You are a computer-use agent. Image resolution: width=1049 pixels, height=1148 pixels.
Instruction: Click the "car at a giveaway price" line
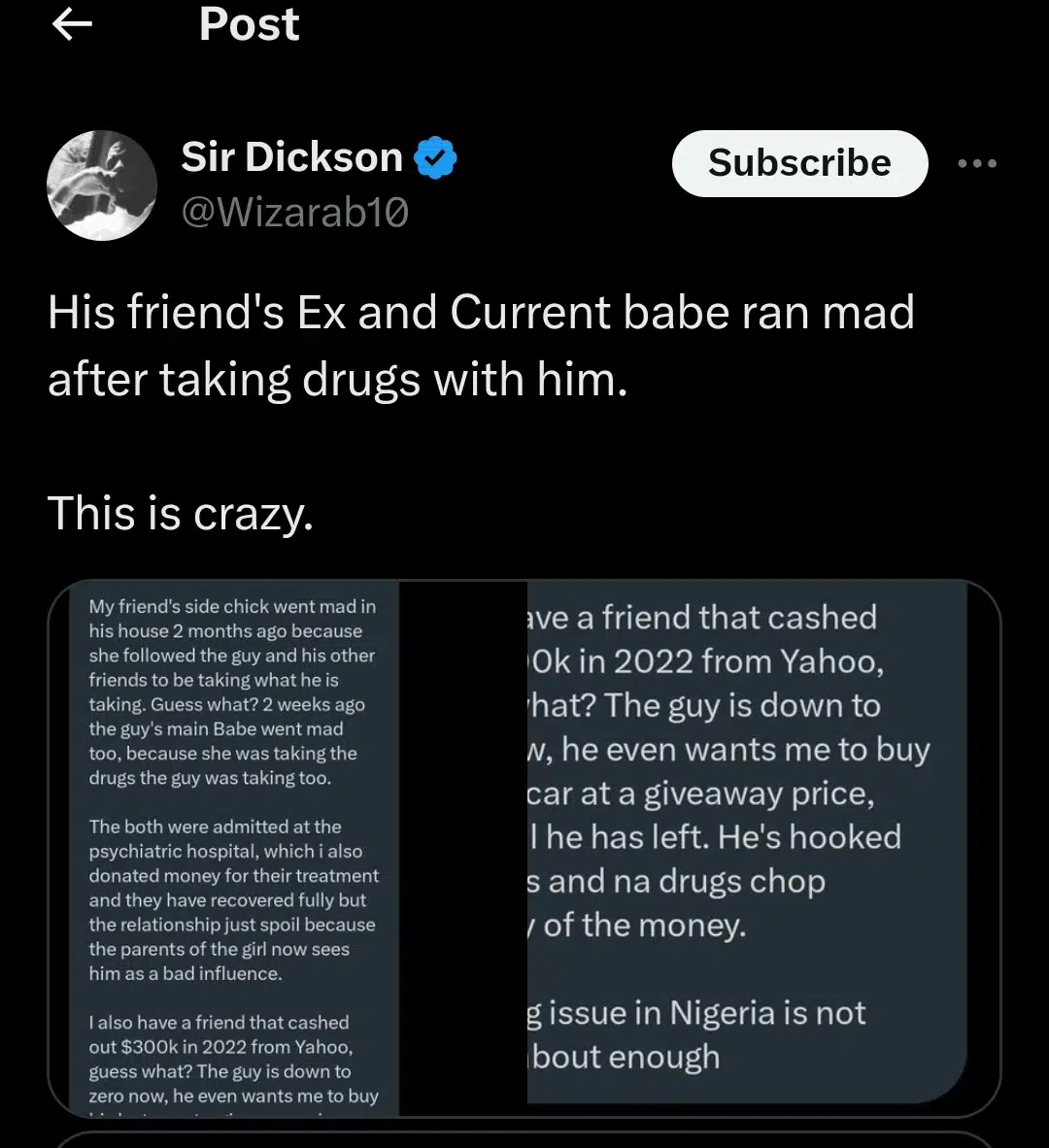701,793
